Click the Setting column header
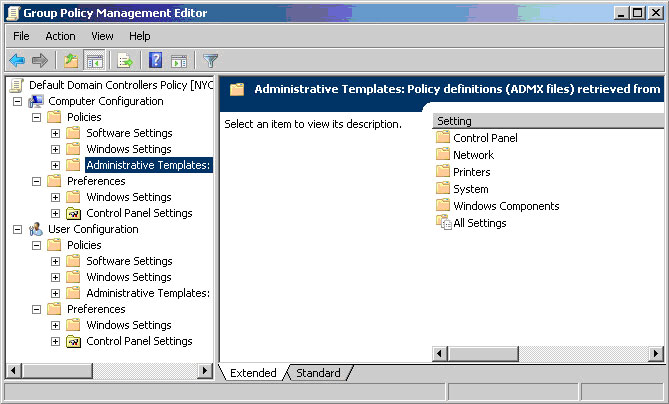Image resolution: width=669 pixels, height=404 pixels. 548,121
